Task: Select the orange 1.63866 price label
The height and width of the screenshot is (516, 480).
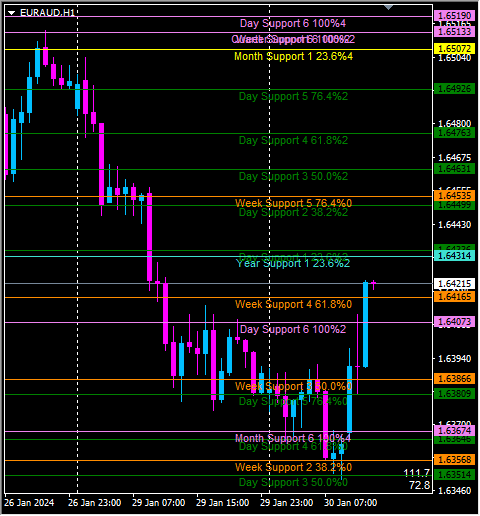Action: click(x=455, y=379)
